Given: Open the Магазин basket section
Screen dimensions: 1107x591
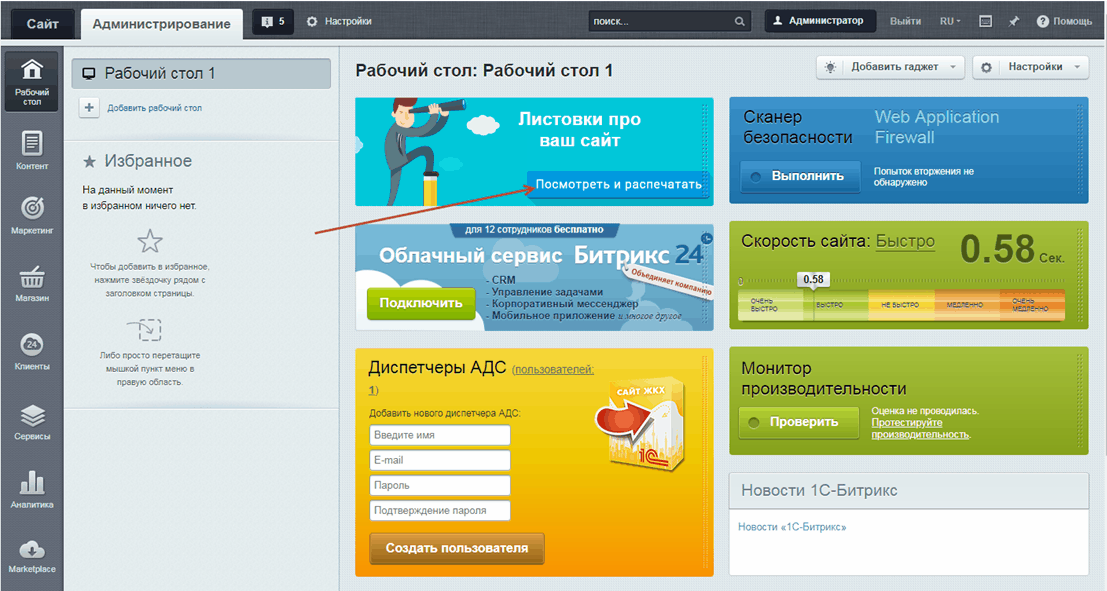Looking at the screenshot, I should pyautogui.click(x=32, y=283).
